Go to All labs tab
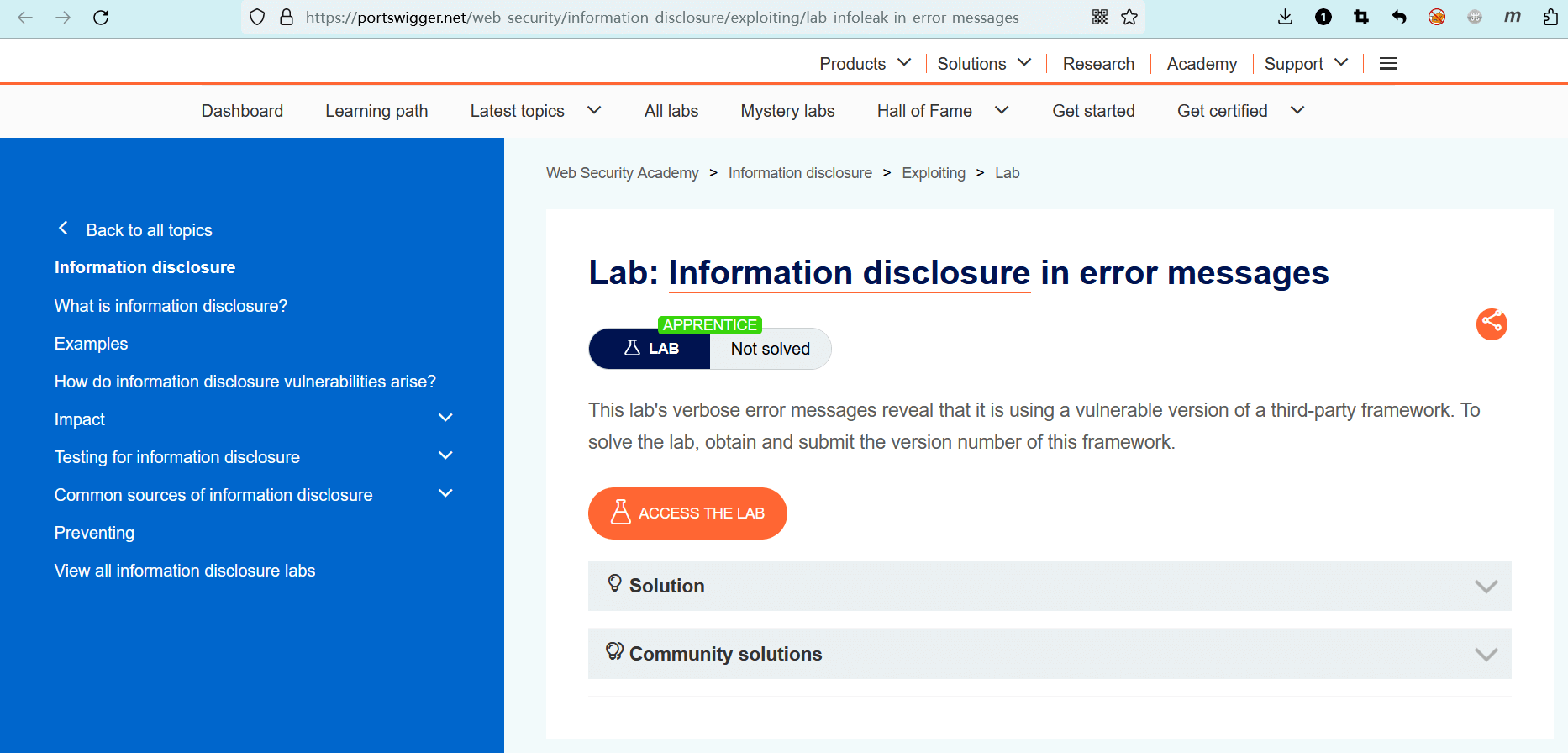 [671, 111]
